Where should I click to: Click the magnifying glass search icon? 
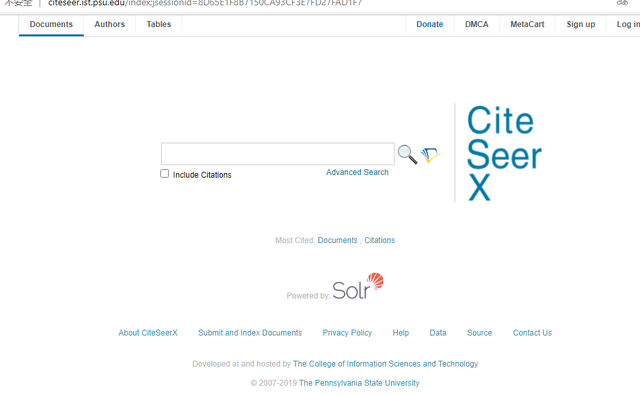[x=407, y=154]
